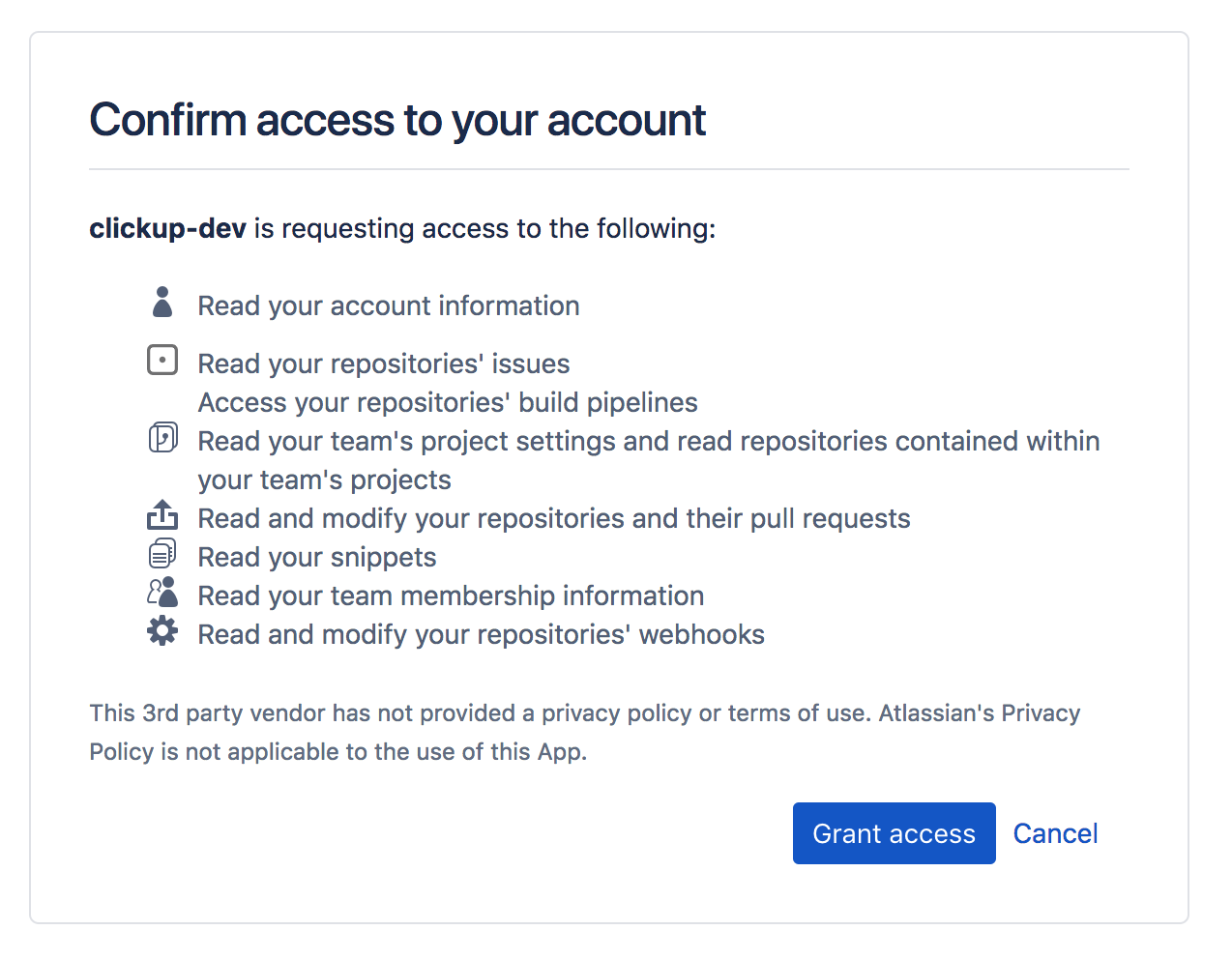Click the team membership people icon
This screenshot has width=1232, height=959.
point(162,593)
